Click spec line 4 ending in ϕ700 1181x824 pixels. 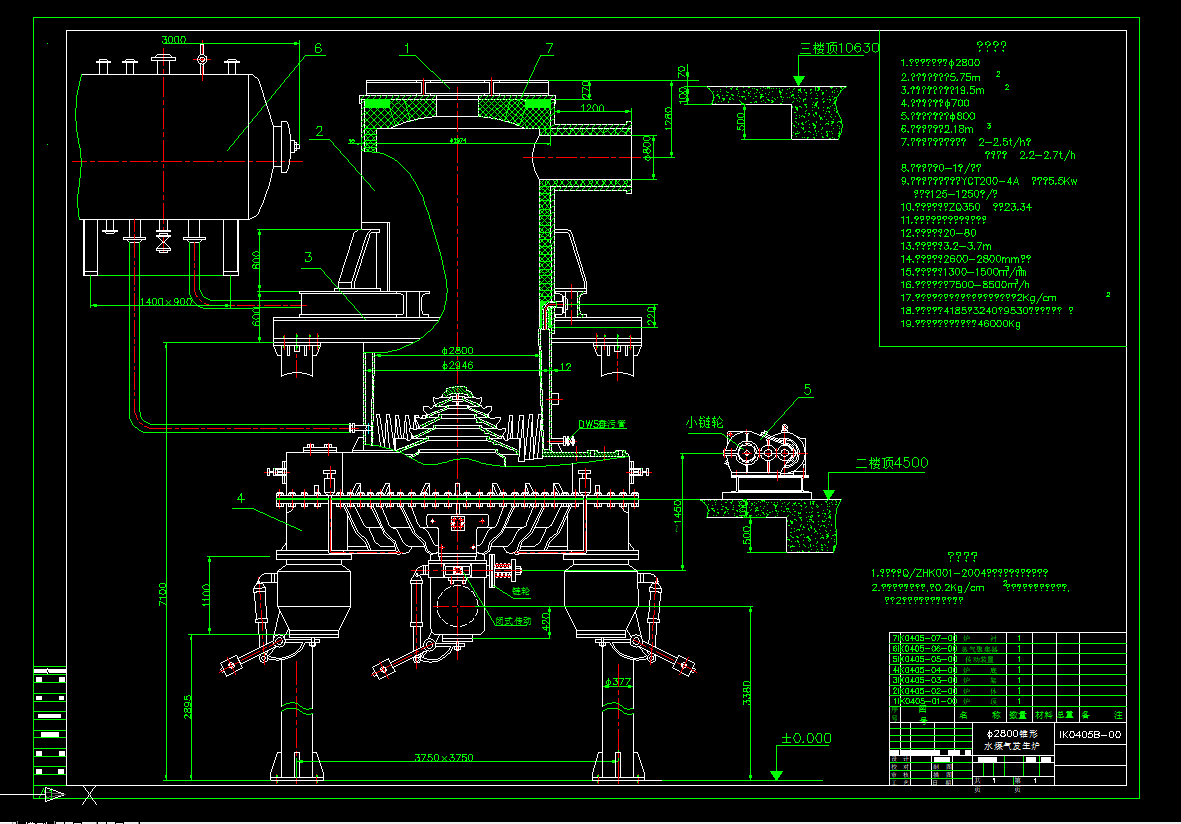pos(935,102)
